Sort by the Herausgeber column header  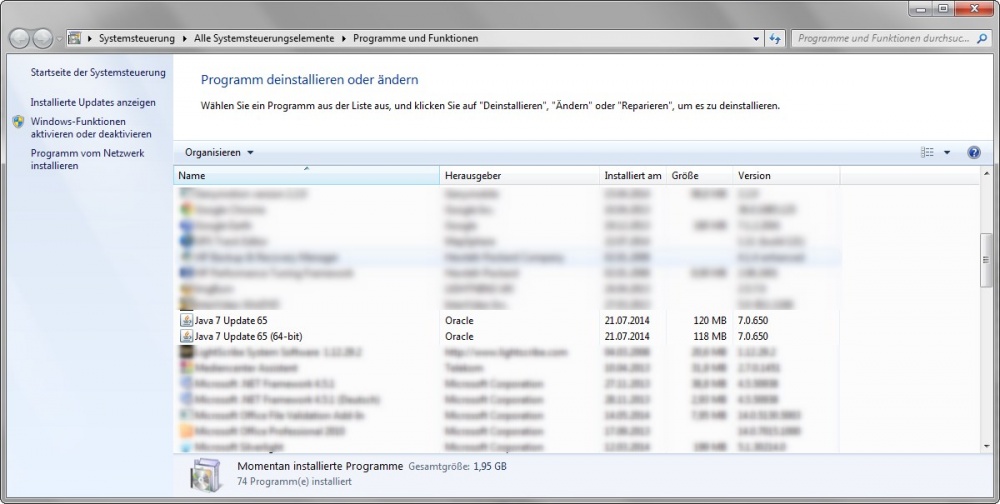[519, 176]
